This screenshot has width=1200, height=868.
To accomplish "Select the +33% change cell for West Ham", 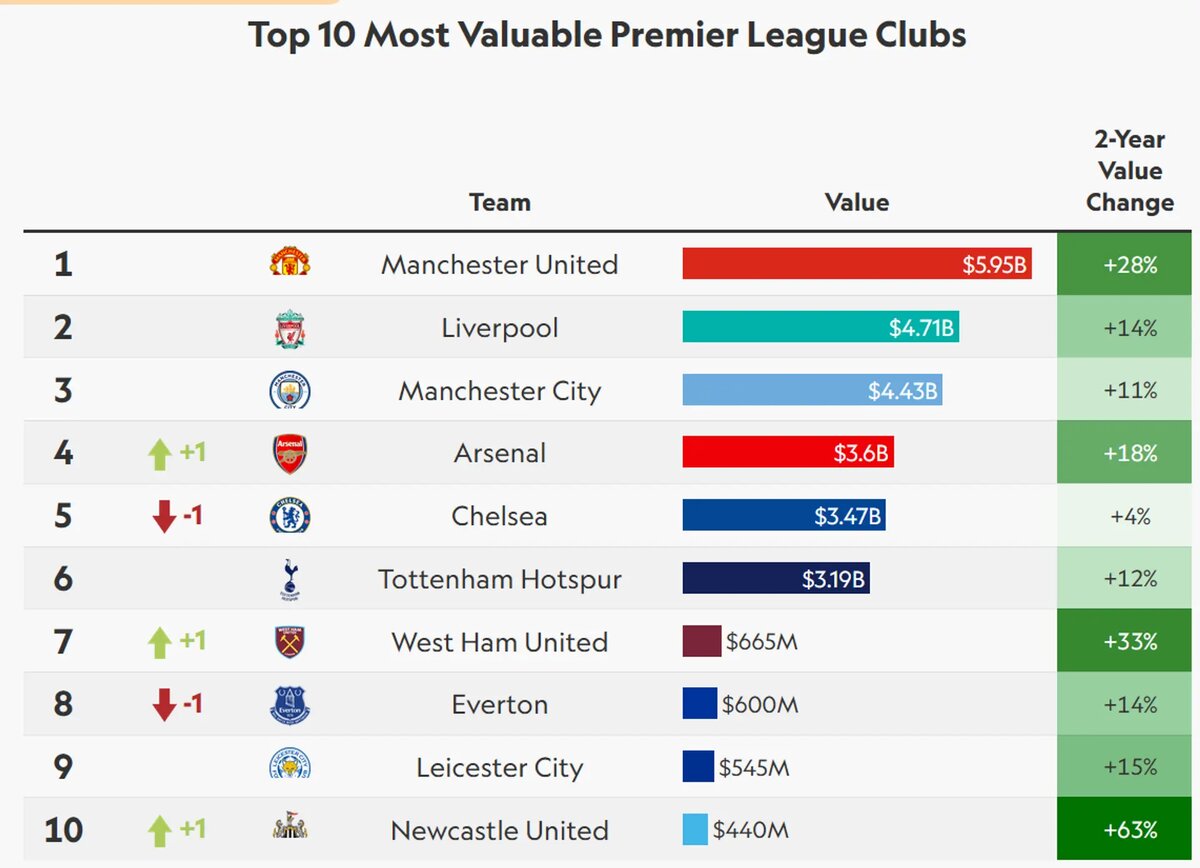I will [1128, 641].
